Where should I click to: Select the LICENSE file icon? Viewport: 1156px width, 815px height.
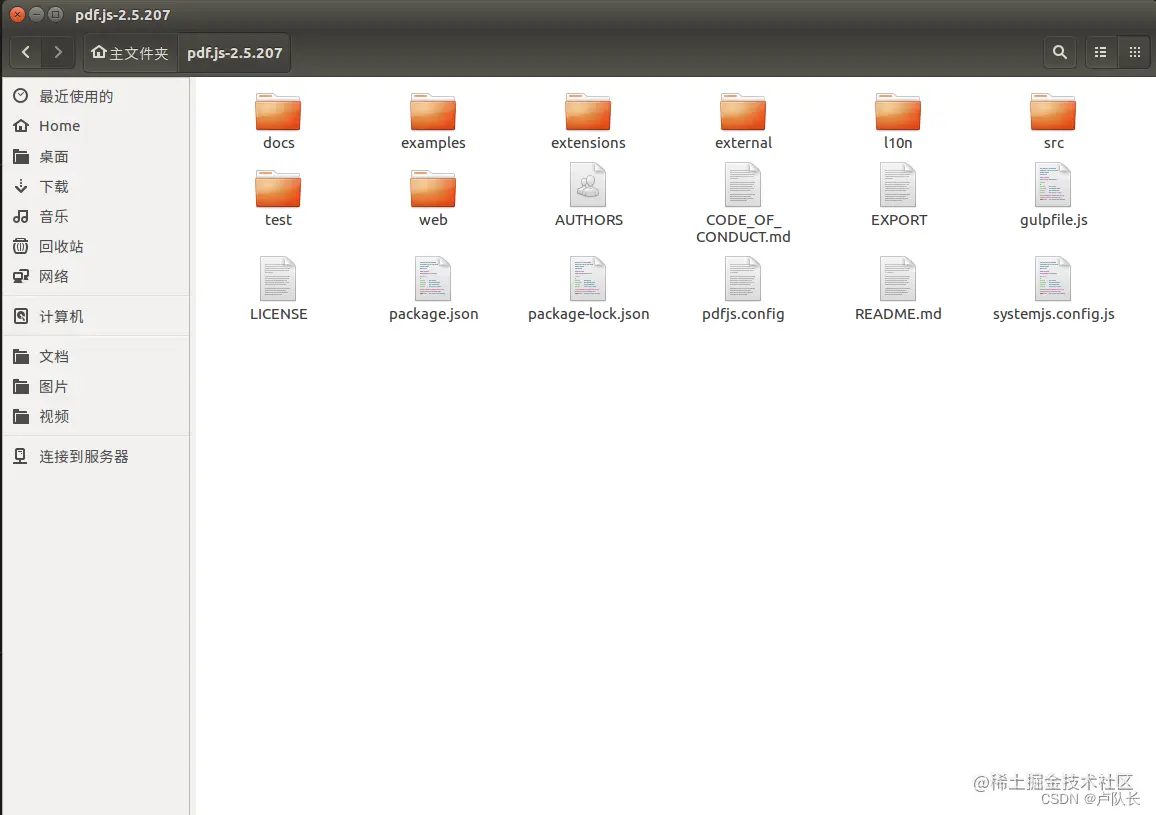point(278,279)
